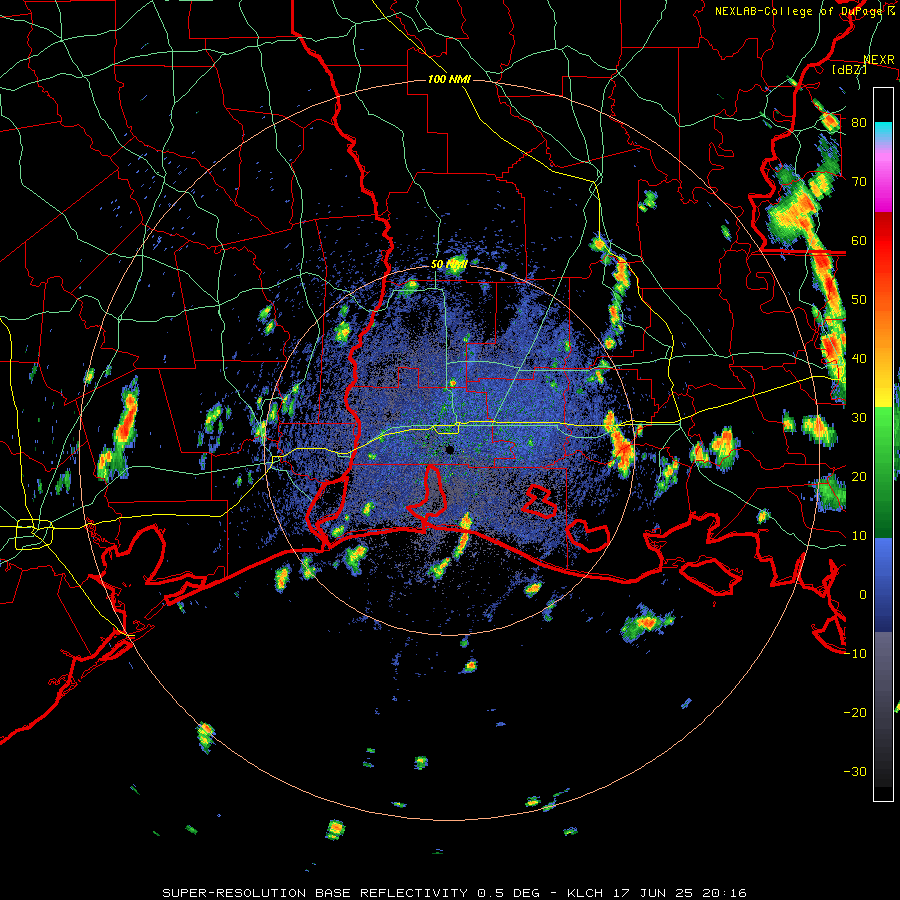
Task: Click the 60 value on dBZ scale
Action: tap(859, 240)
